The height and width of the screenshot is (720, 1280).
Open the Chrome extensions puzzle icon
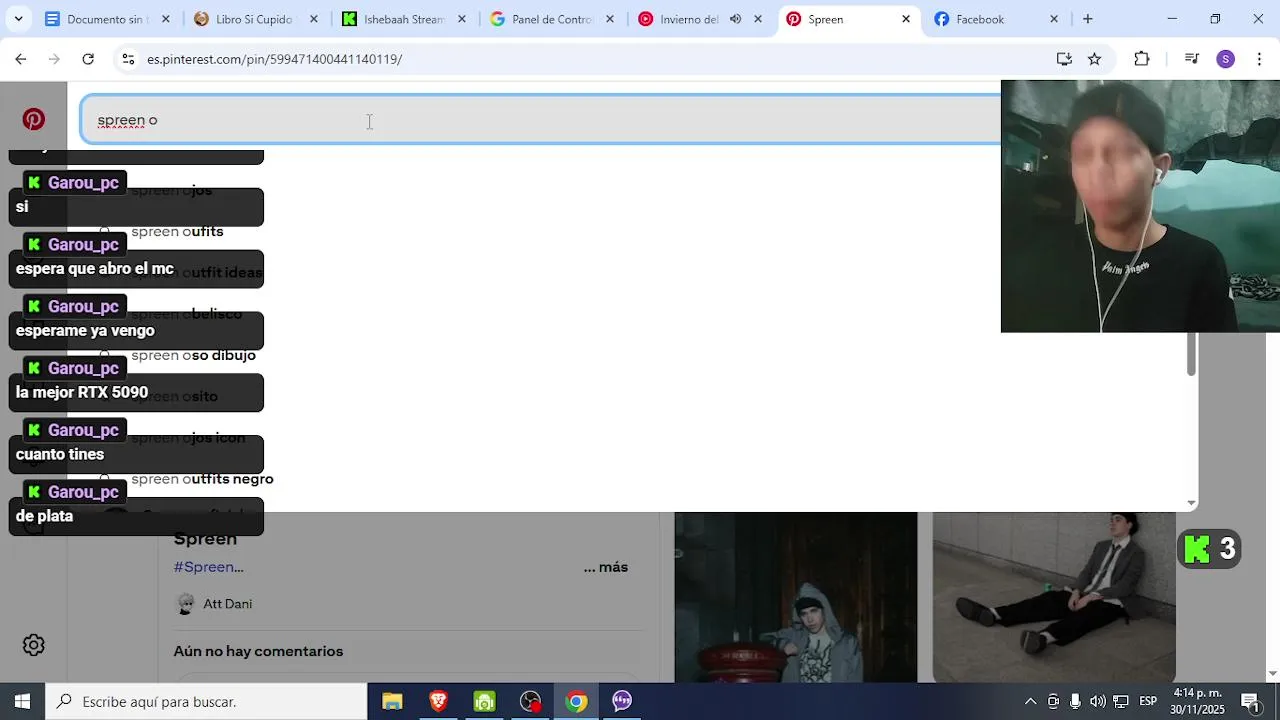coord(1142,59)
